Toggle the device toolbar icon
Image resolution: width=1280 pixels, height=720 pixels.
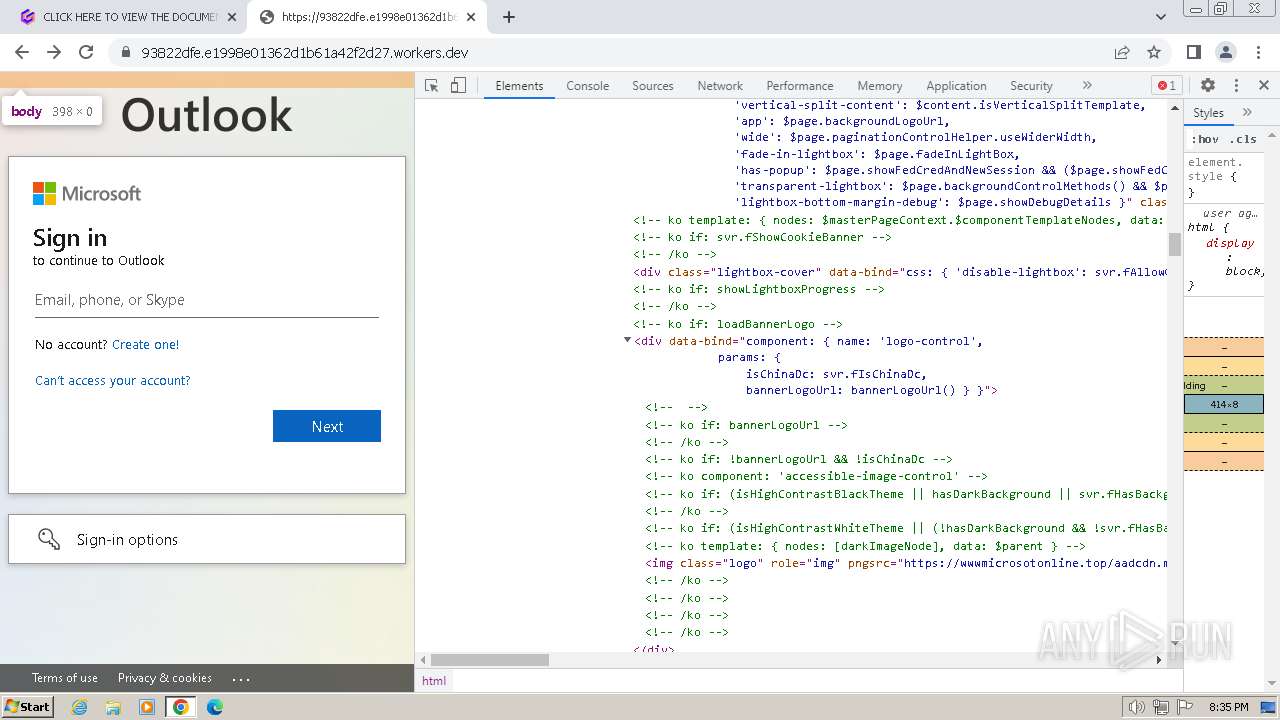[x=458, y=86]
